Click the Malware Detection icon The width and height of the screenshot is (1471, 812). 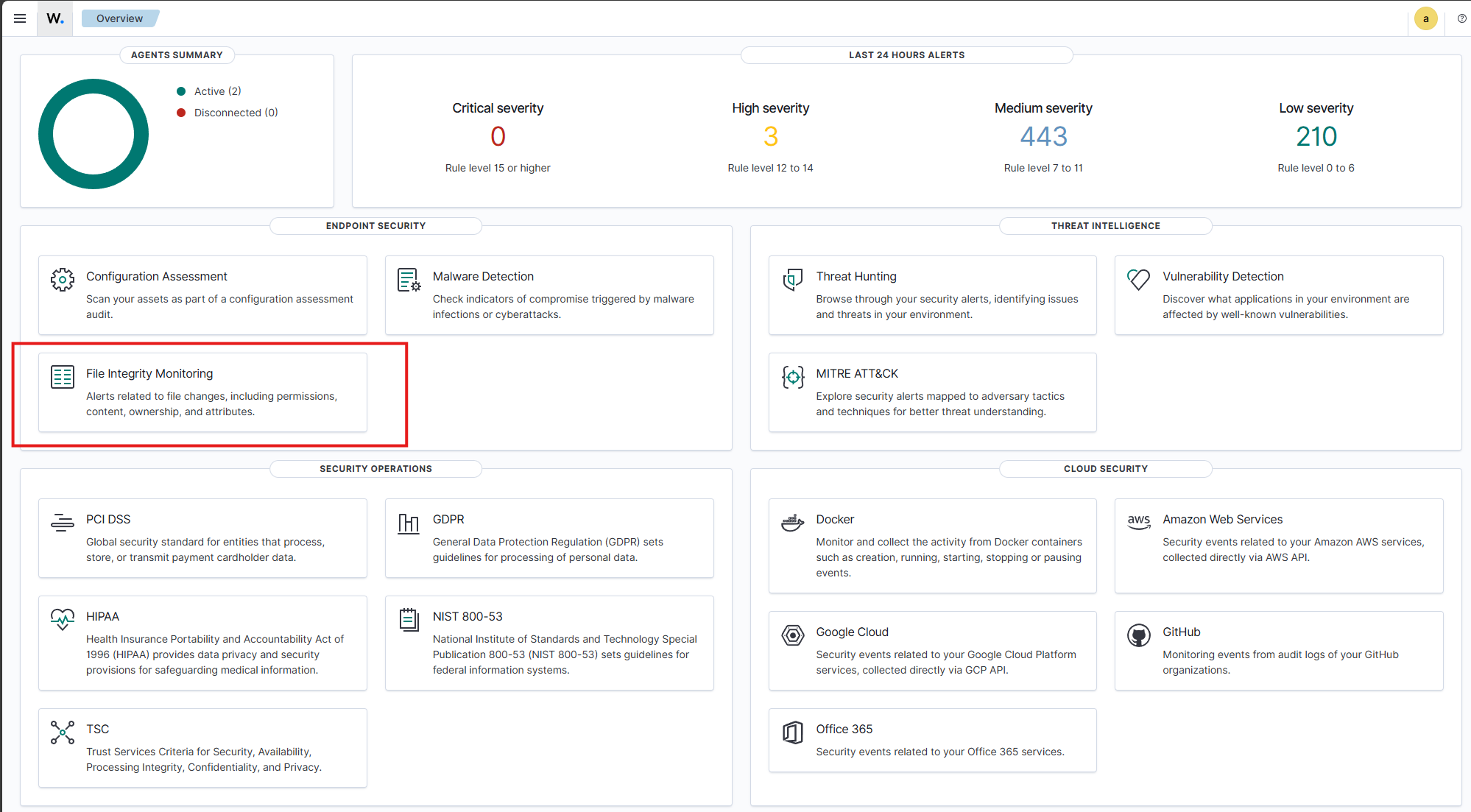pyautogui.click(x=409, y=280)
